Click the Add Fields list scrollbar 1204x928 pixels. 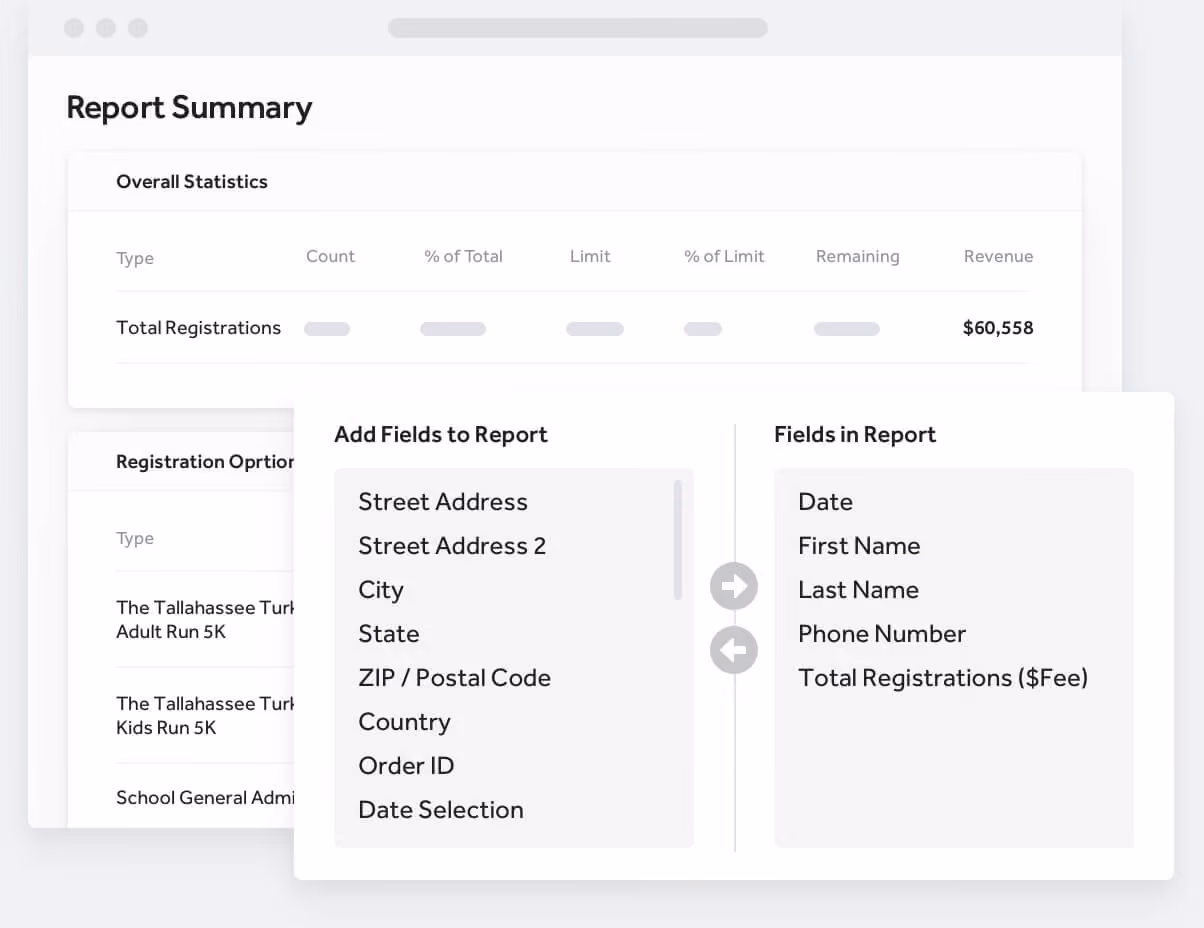(678, 540)
